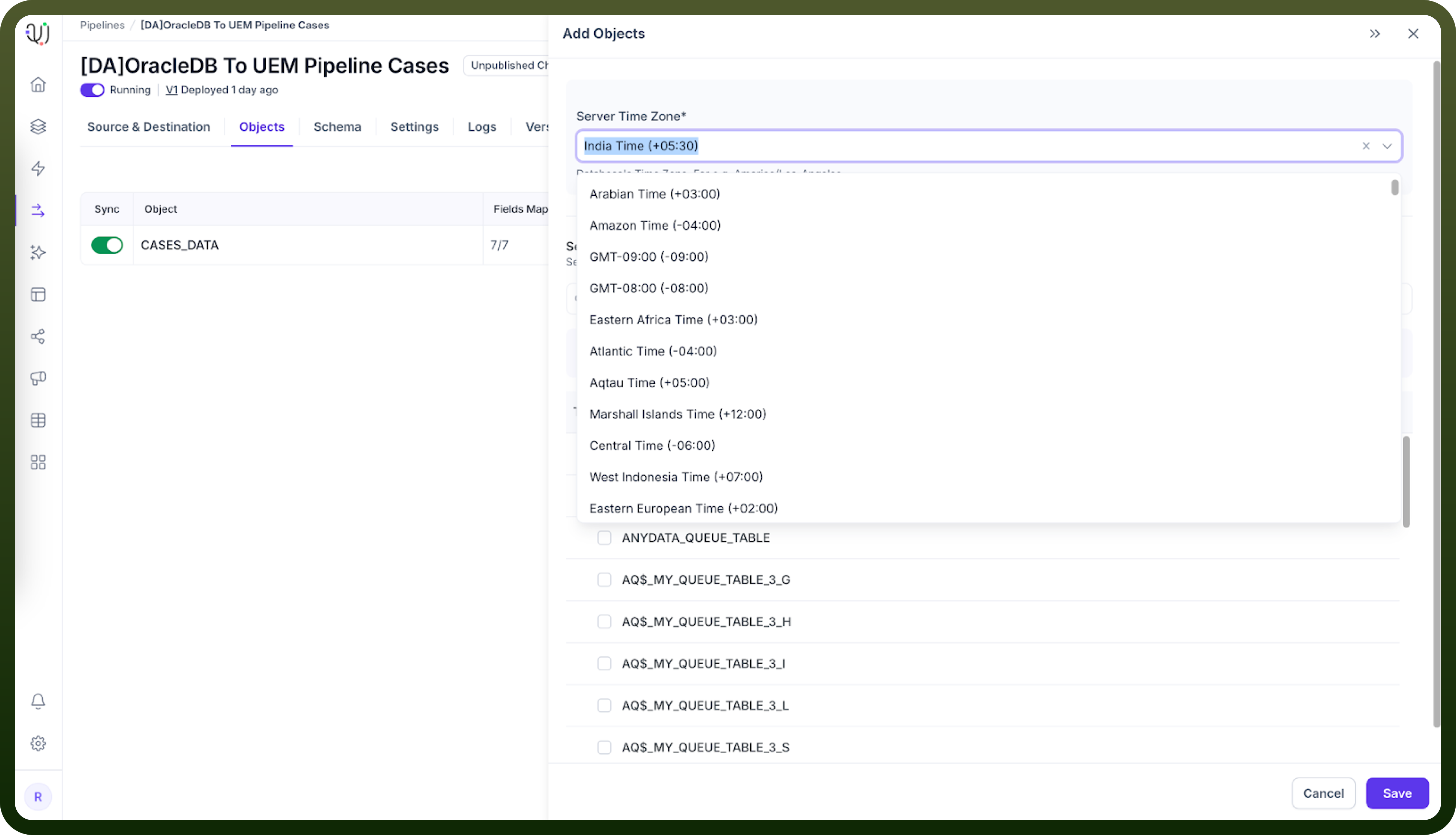
Task: Click Save button
Action: [1397, 793]
